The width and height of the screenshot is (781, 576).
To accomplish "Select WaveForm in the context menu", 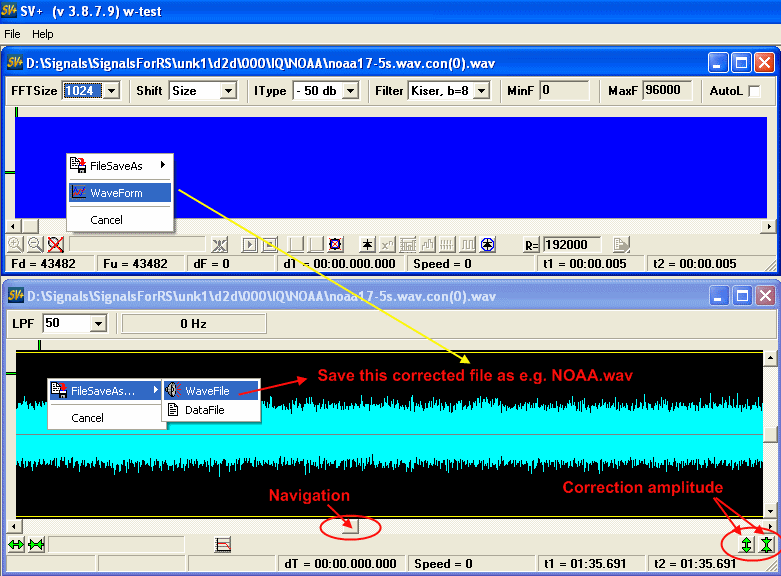I will point(116,193).
